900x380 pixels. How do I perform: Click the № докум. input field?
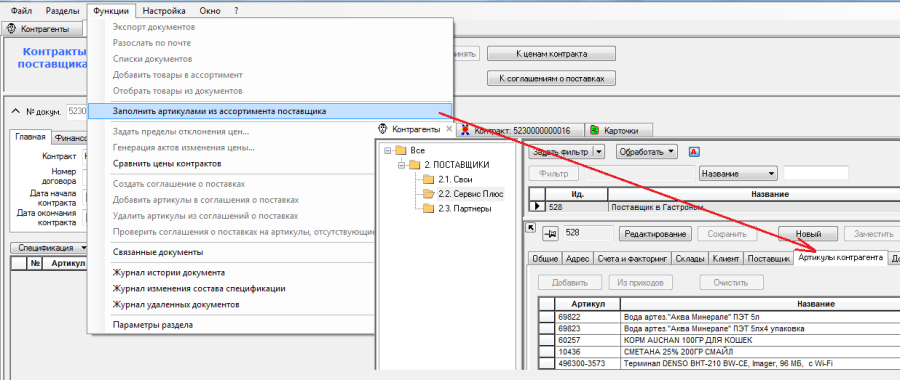tap(76, 111)
